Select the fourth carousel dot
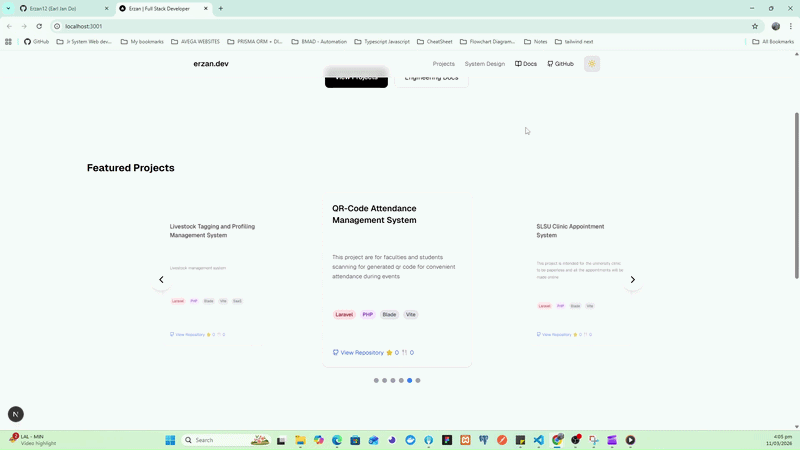The image size is (800, 450). coord(401,381)
